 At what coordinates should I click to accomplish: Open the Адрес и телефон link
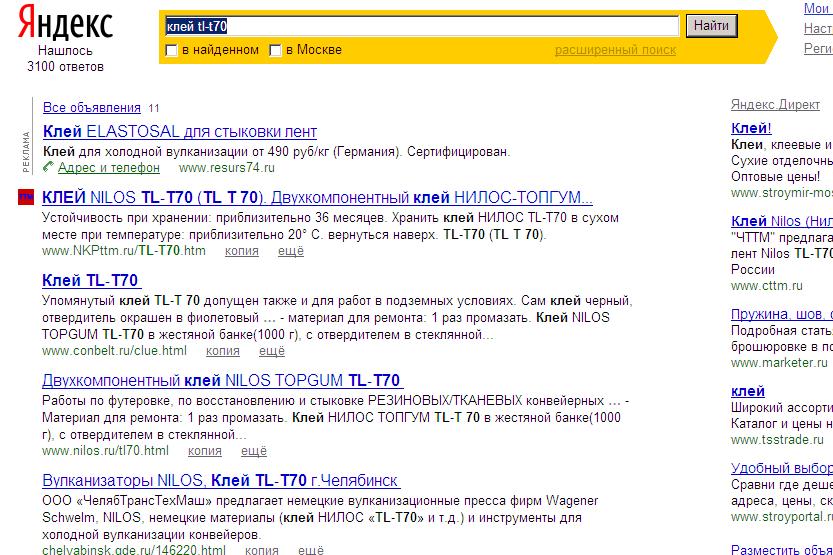[109, 167]
